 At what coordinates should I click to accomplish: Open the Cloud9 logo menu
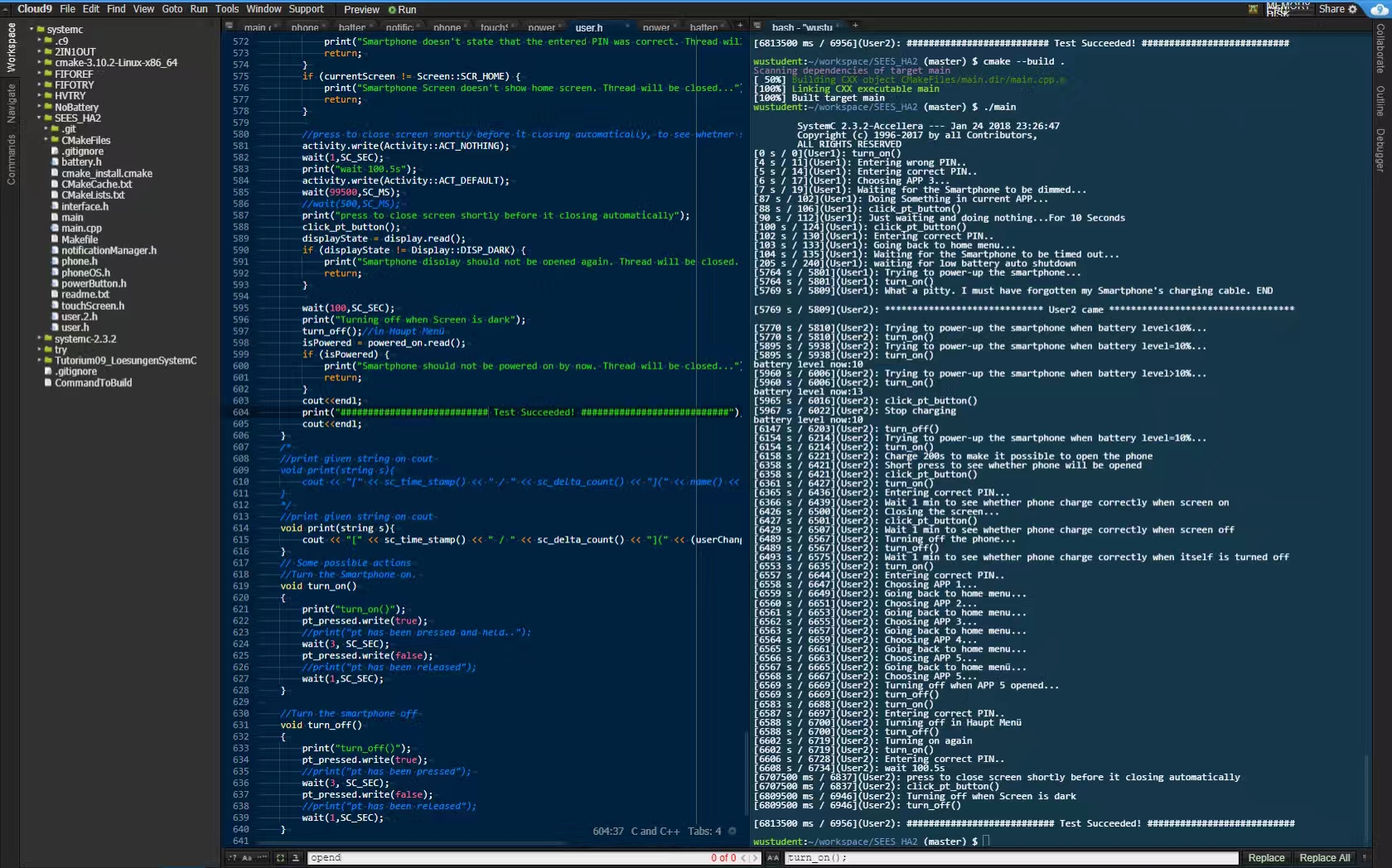pyautogui.click(x=34, y=9)
